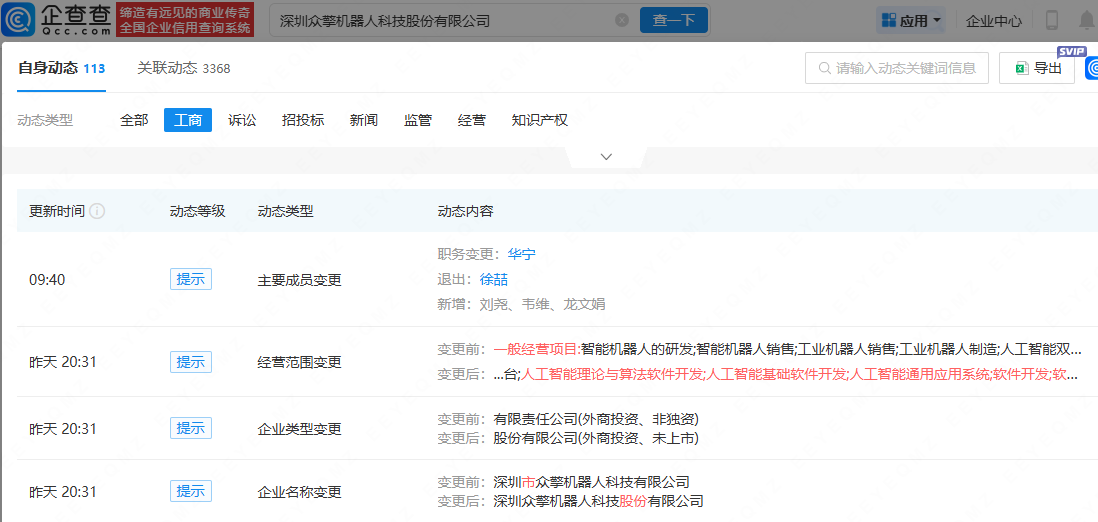Open 企业中心 in the header
Screen dimensions: 1098x522
coord(994,20)
